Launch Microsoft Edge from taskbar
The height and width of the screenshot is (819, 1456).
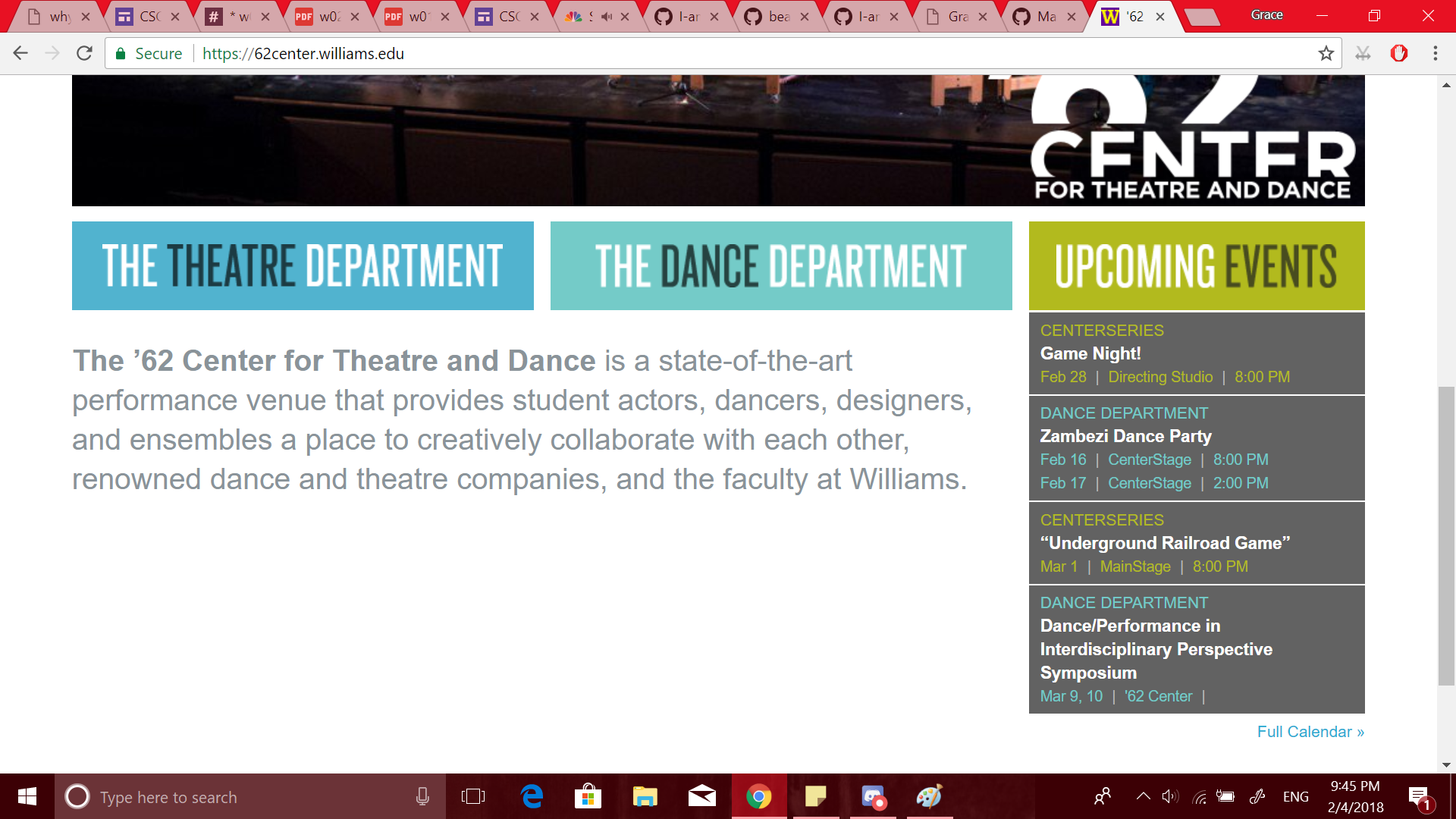pyautogui.click(x=532, y=796)
